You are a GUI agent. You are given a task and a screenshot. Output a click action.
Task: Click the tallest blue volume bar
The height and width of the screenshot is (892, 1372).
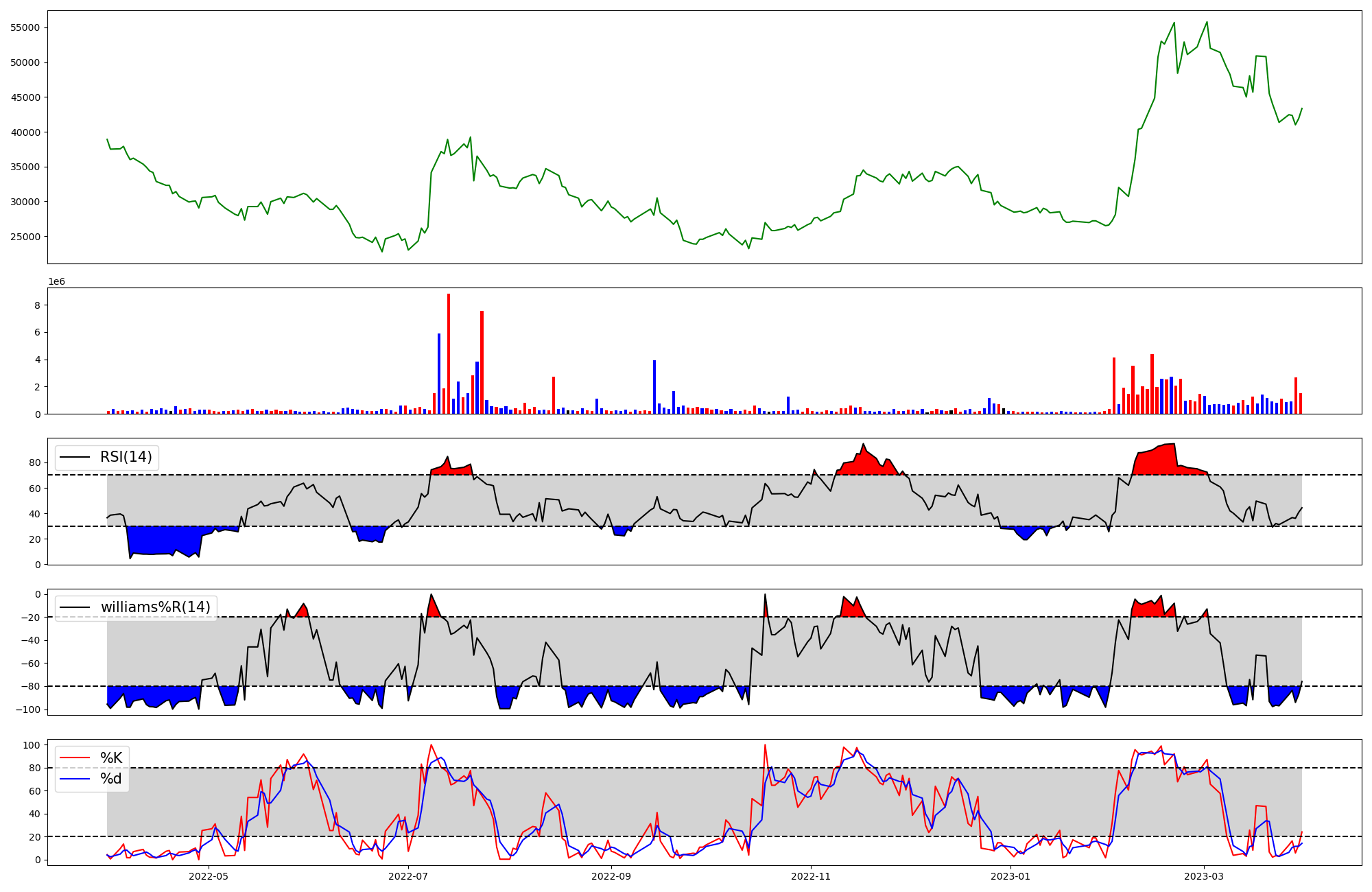coord(439,373)
